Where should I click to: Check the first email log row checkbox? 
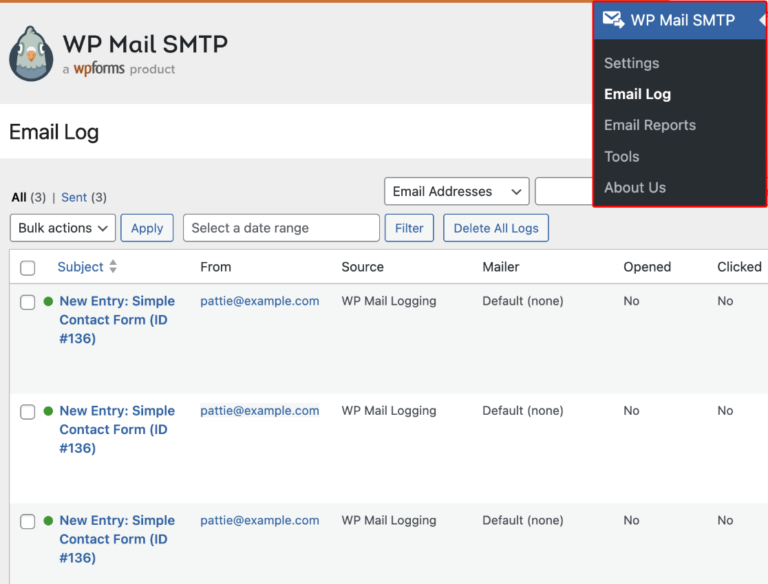click(x=28, y=302)
